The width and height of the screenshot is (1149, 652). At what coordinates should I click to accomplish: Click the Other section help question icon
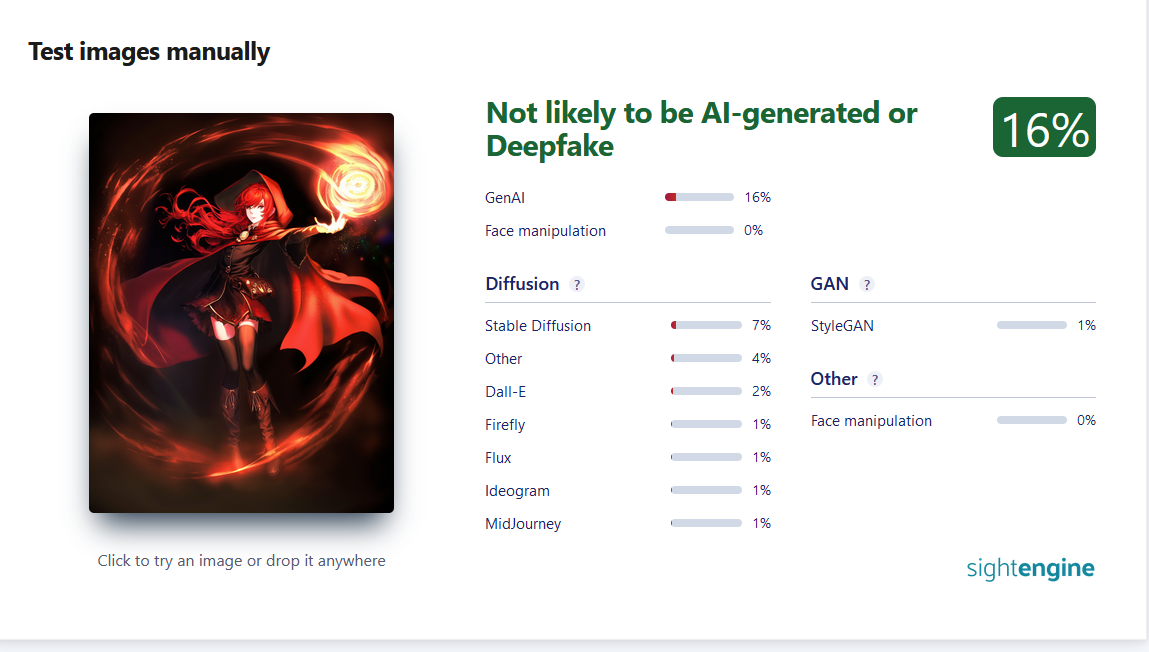click(874, 379)
